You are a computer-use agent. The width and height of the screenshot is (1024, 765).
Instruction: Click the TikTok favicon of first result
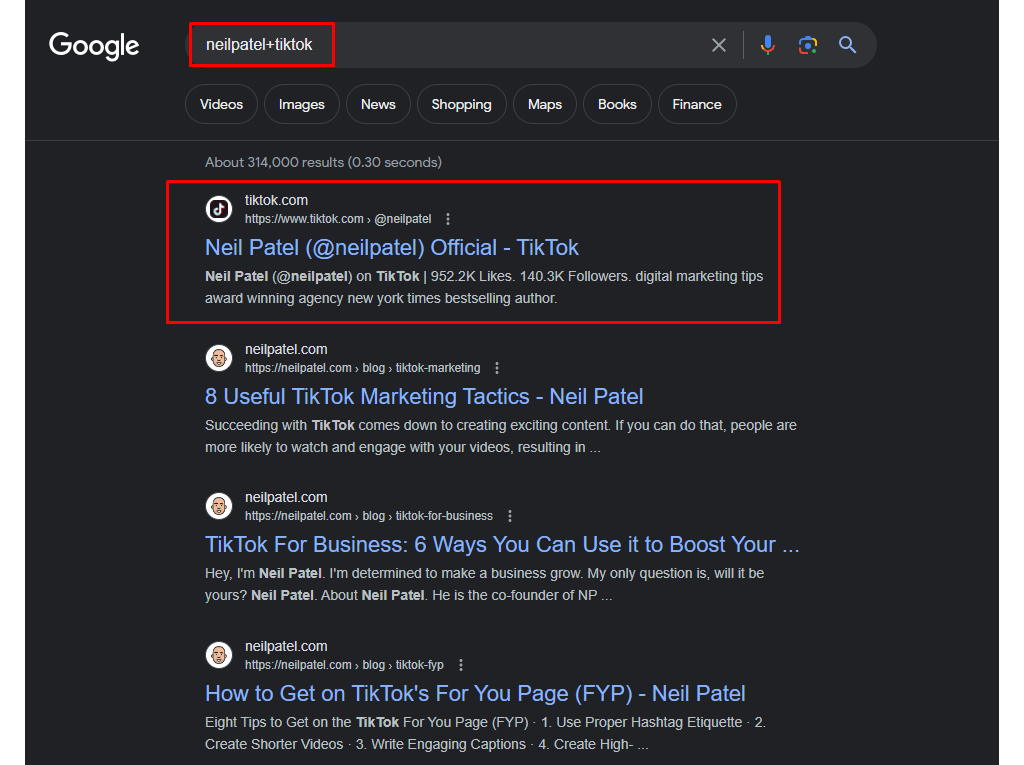219,209
